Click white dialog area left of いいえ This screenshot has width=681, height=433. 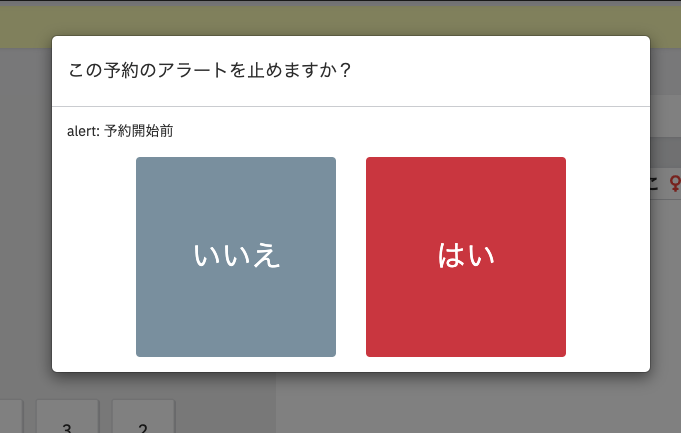pyautogui.click(x=94, y=256)
